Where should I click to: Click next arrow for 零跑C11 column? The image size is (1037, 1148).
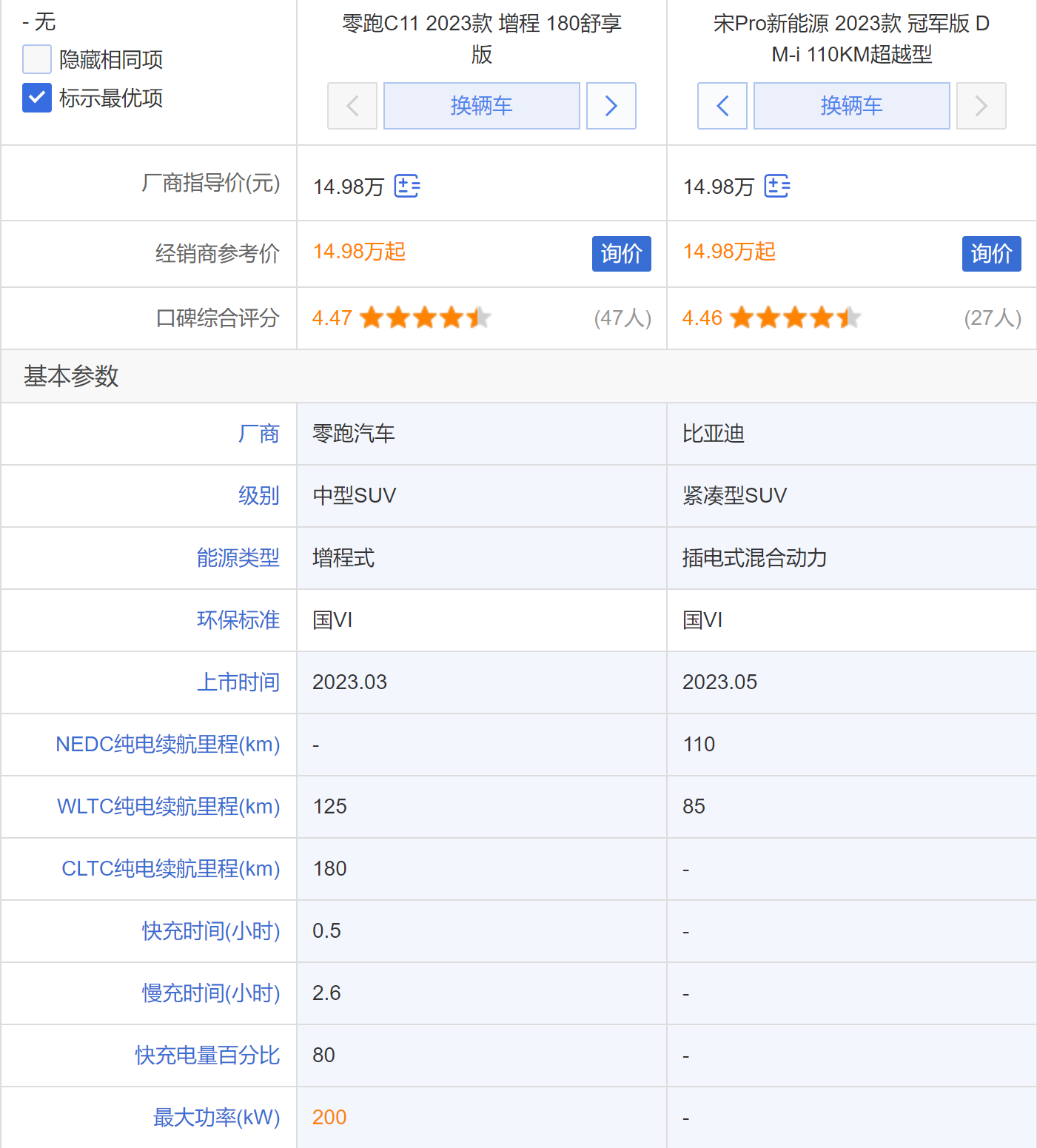(x=611, y=106)
